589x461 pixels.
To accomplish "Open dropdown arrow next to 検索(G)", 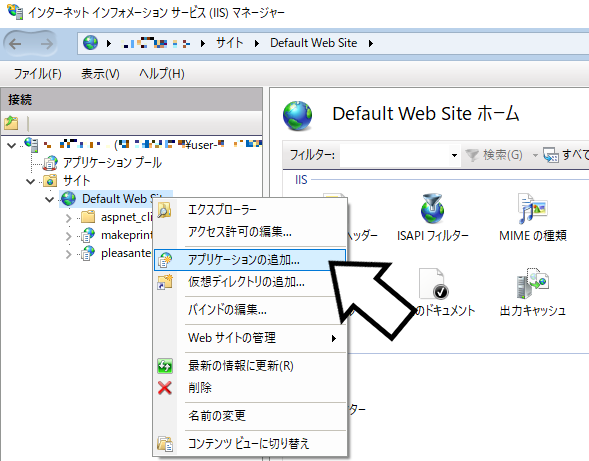I will coord(535,155).
